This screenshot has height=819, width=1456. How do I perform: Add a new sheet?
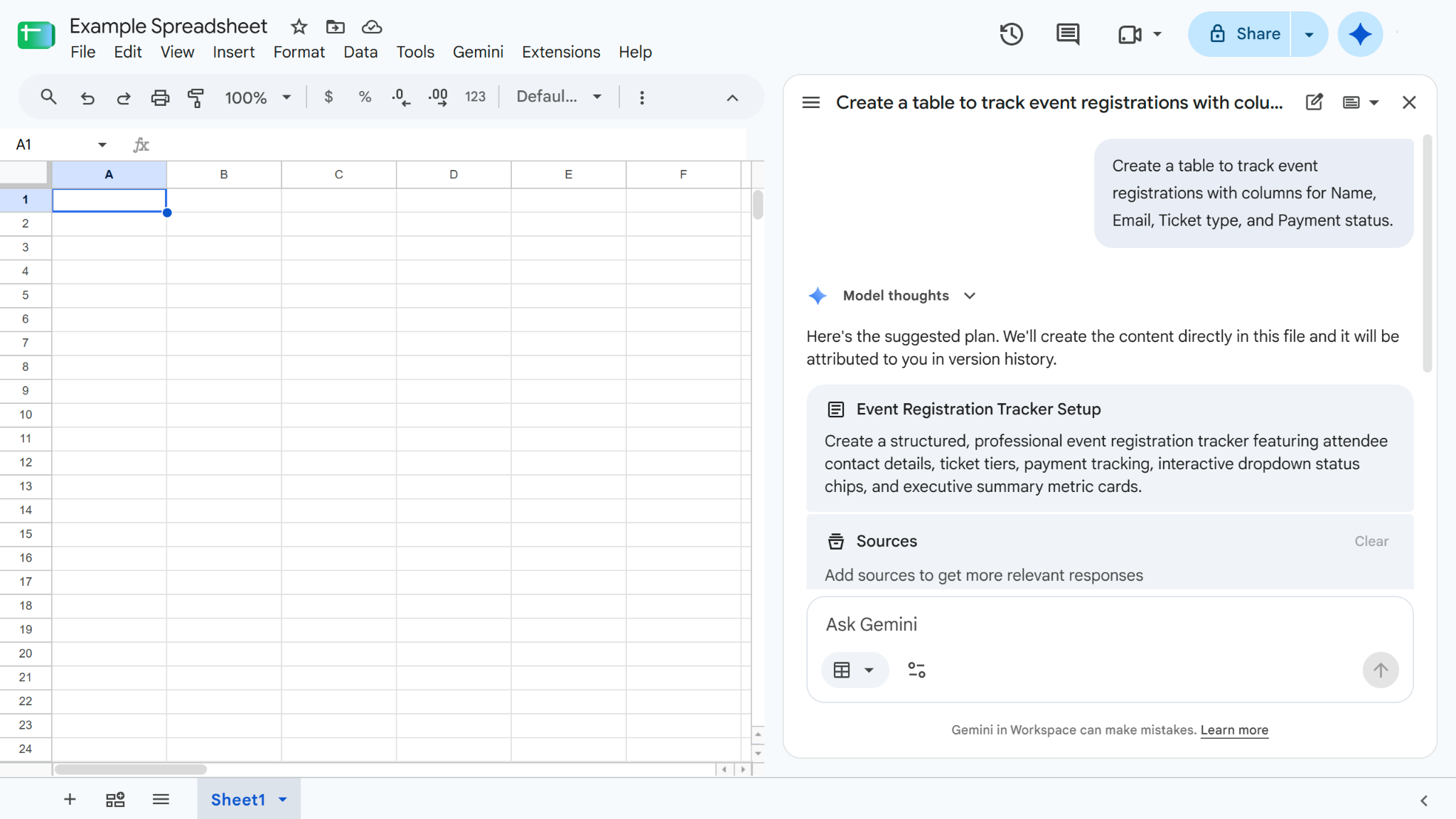point(70,800)
